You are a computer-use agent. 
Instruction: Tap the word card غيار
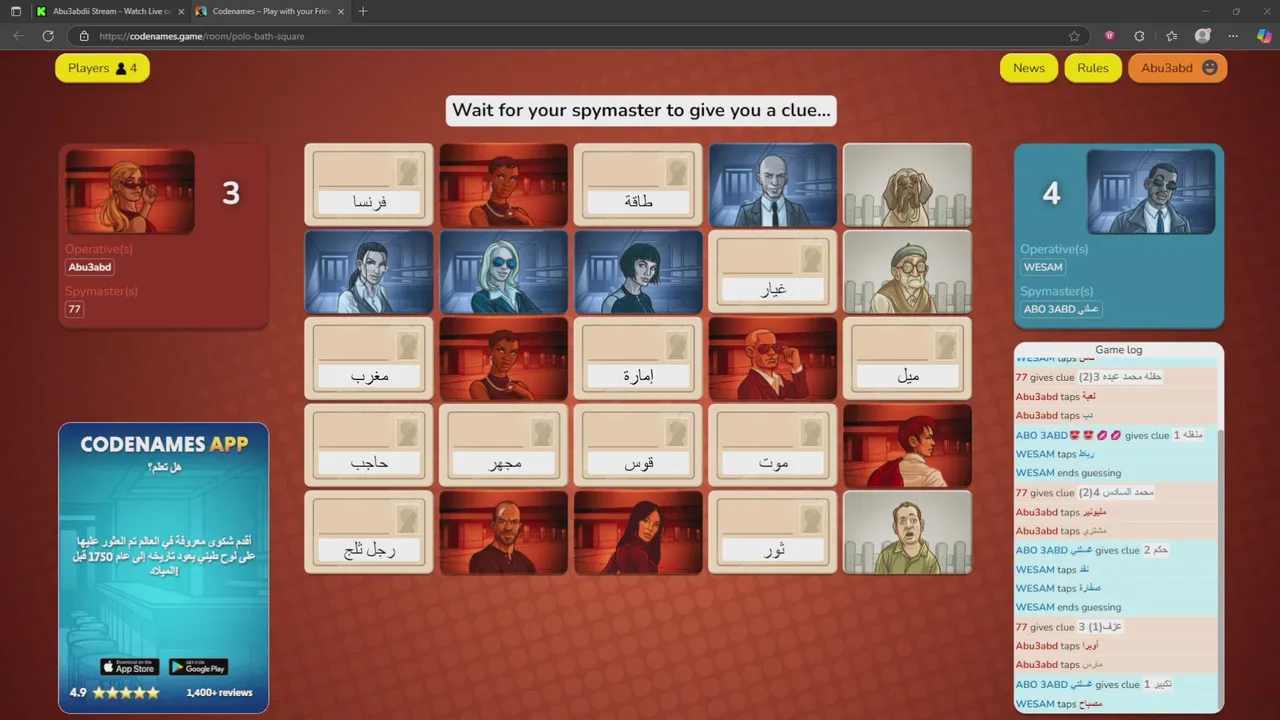(773, 272)
